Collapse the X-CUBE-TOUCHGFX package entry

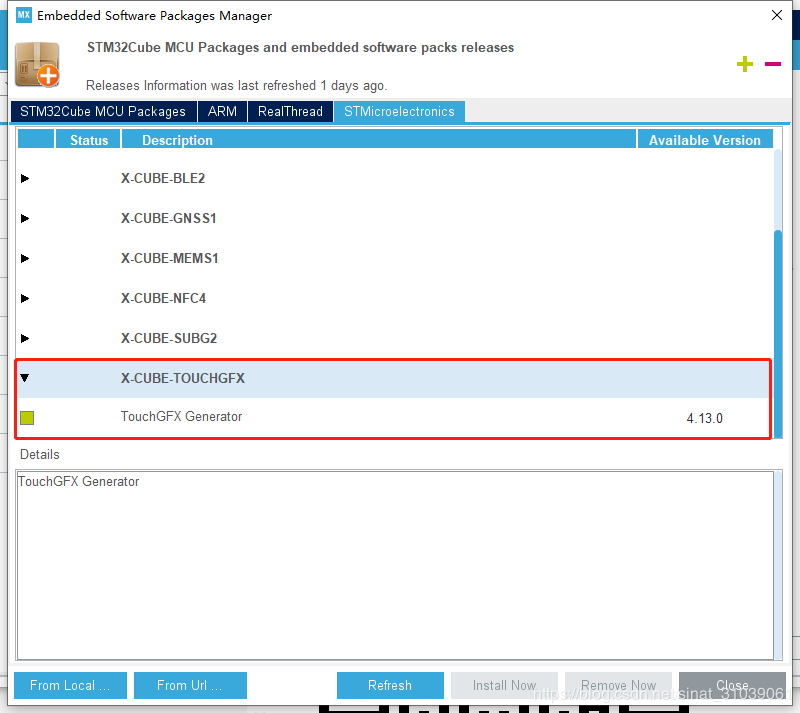(24, 378)
